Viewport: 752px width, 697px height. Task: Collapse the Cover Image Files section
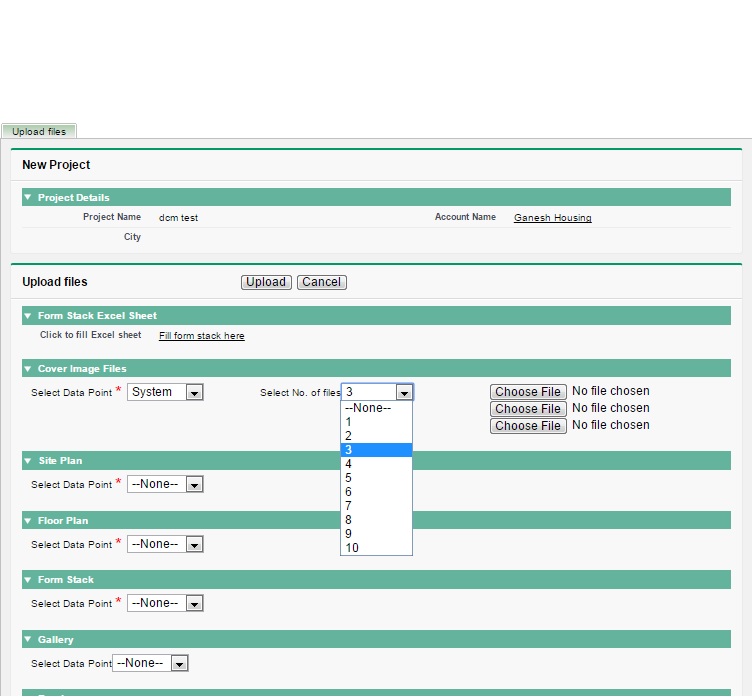pos(28,369)
